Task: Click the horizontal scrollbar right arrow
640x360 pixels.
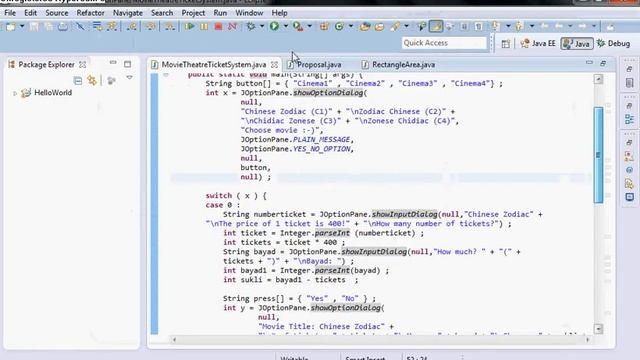Action: (587, 340)
